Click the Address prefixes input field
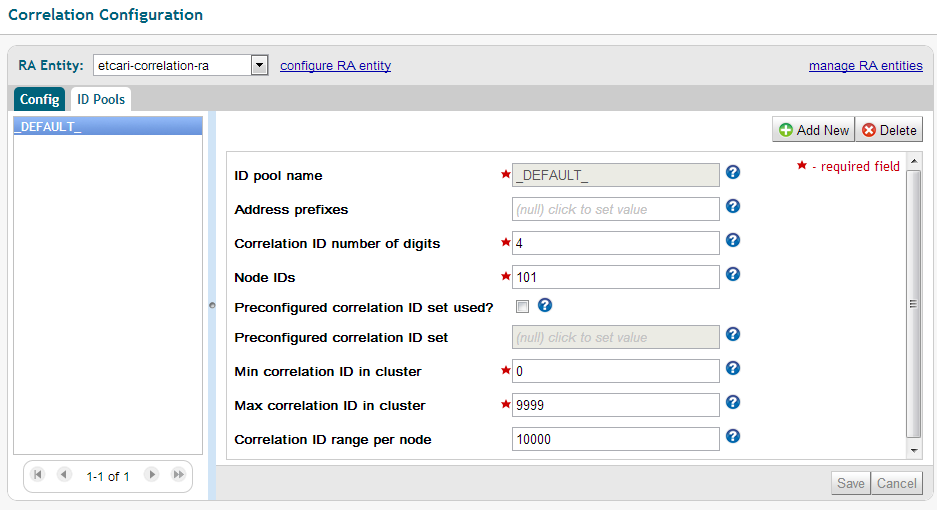 [x=615, y=209]
